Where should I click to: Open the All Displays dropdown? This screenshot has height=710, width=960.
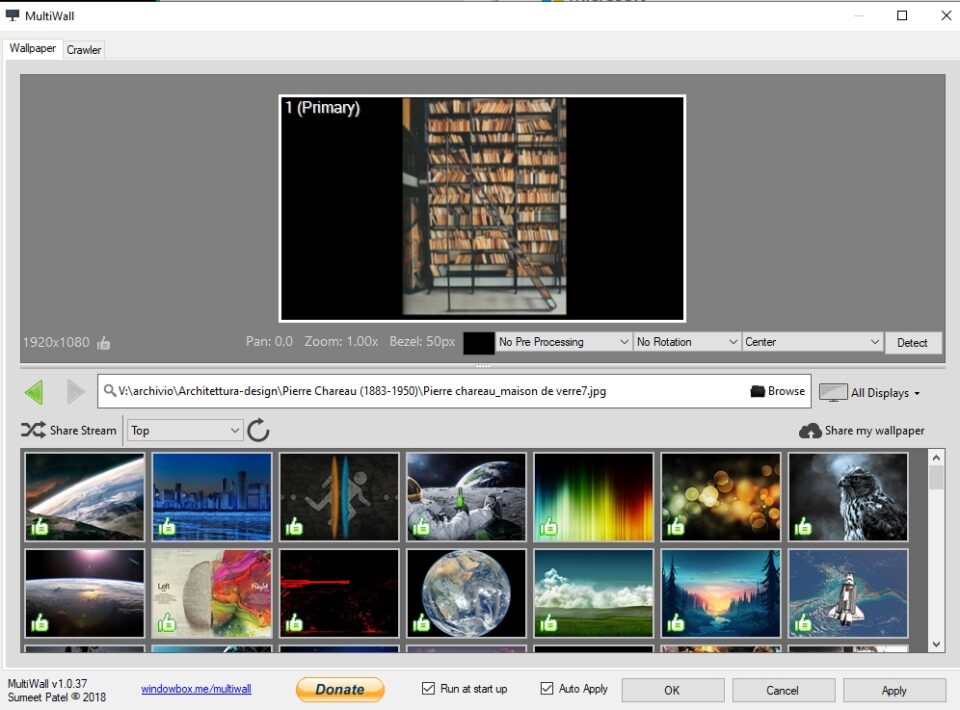(870, 393)
